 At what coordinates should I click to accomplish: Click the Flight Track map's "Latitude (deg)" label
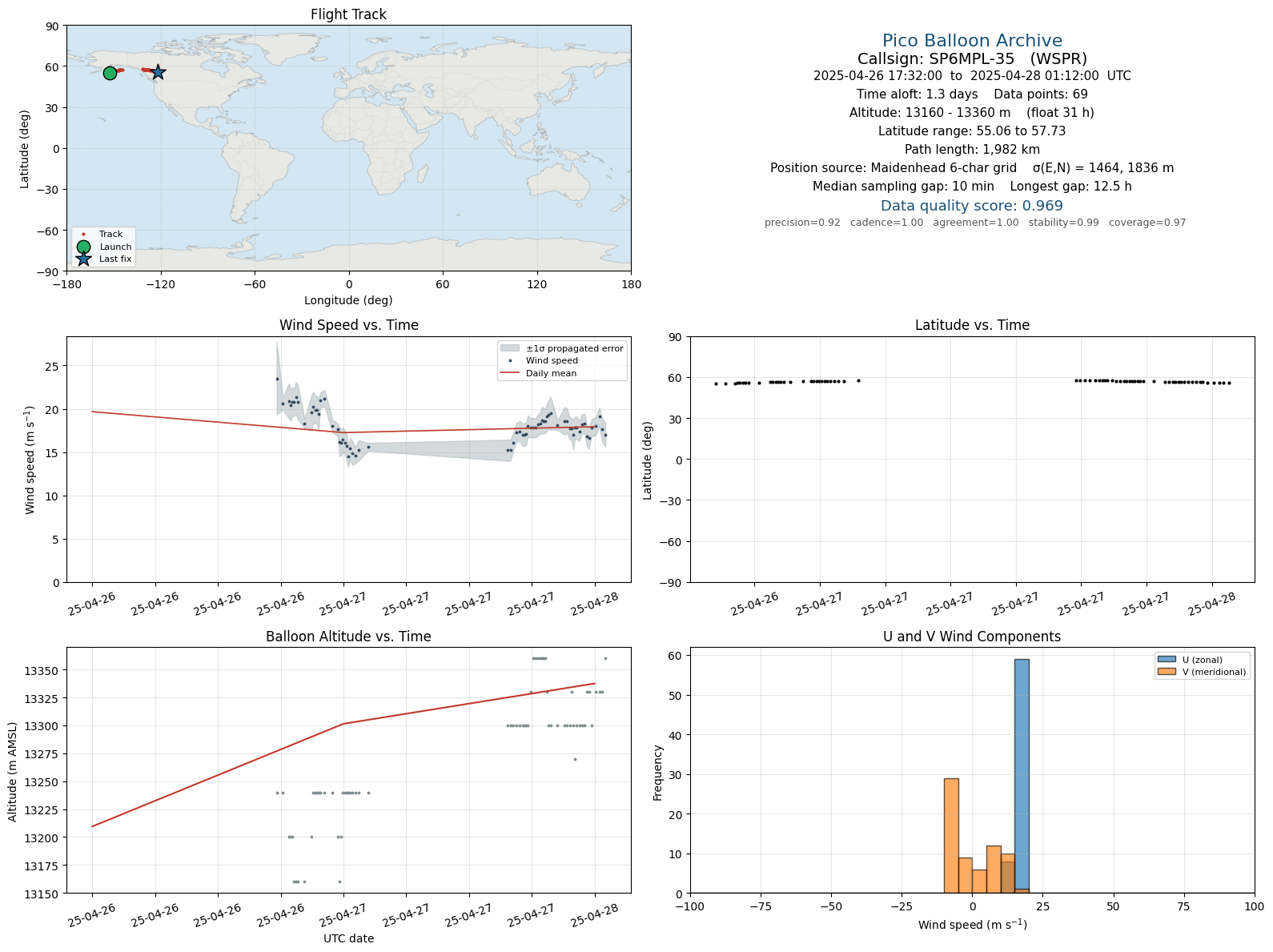[x=24, y=149]
